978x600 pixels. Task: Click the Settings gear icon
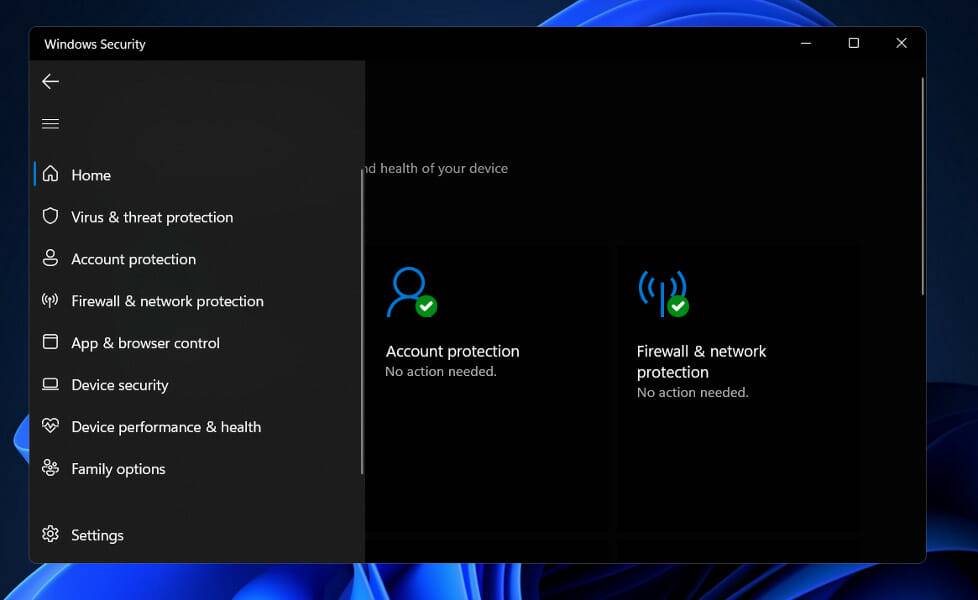[51, 535]
